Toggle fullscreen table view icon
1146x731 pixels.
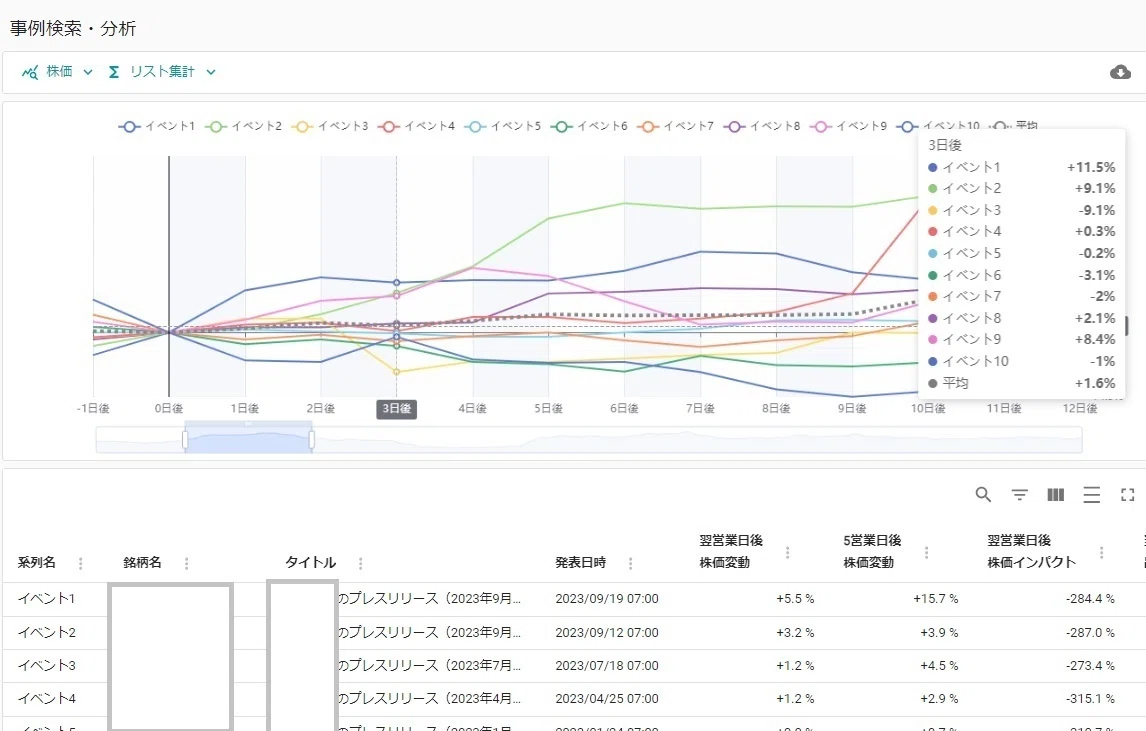pyautogui.click(x=1127, y=495)
